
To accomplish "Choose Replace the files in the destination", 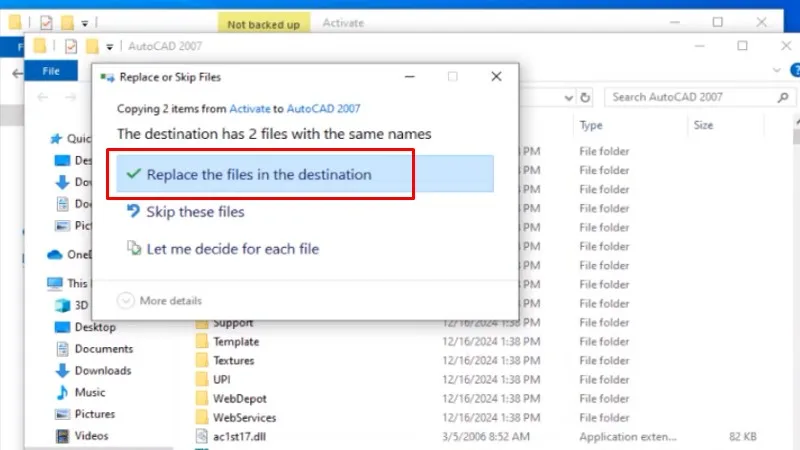I will click(x=258, y=175).
